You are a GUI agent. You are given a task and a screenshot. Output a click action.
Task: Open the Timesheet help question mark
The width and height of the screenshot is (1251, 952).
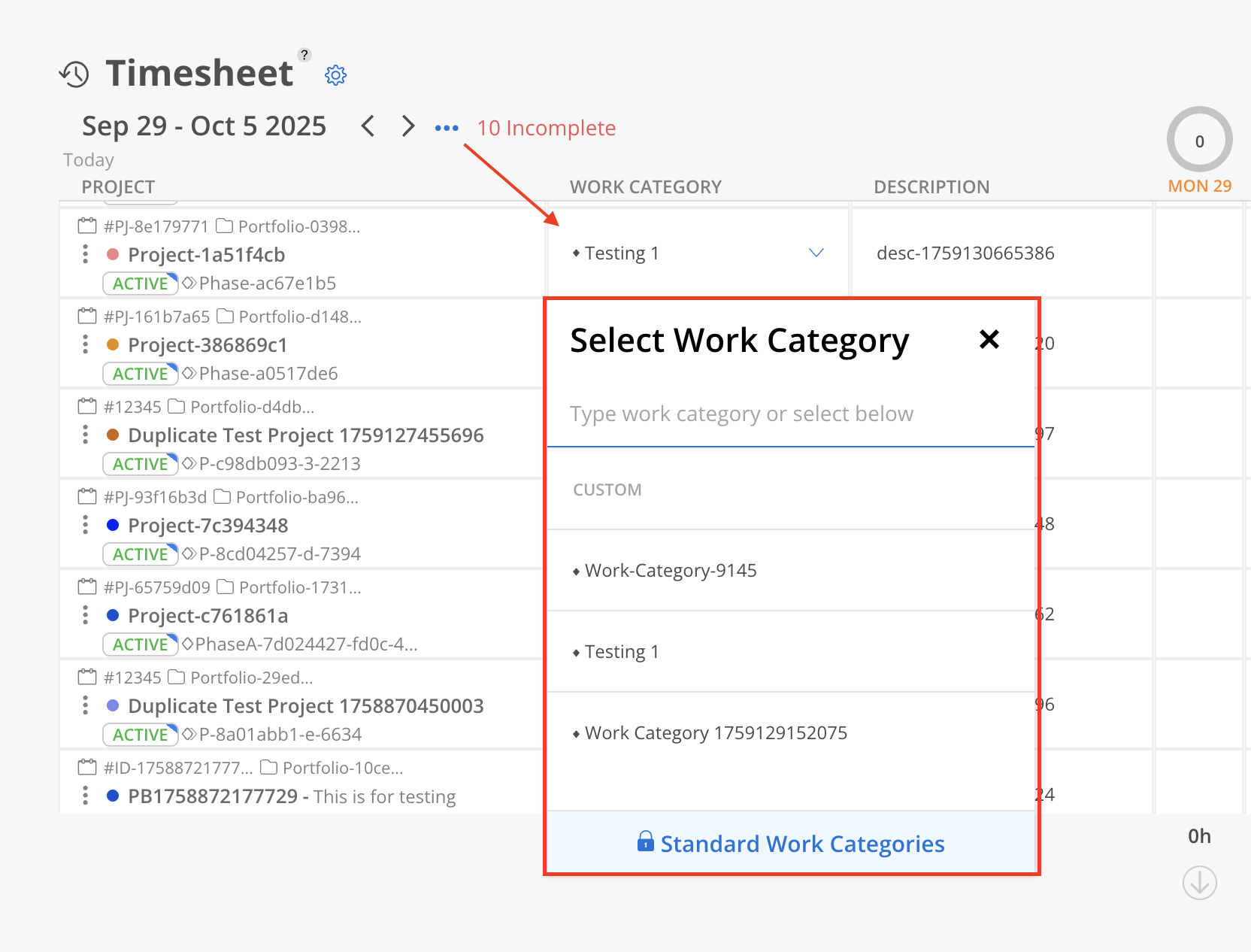click(x=304, y=55)
